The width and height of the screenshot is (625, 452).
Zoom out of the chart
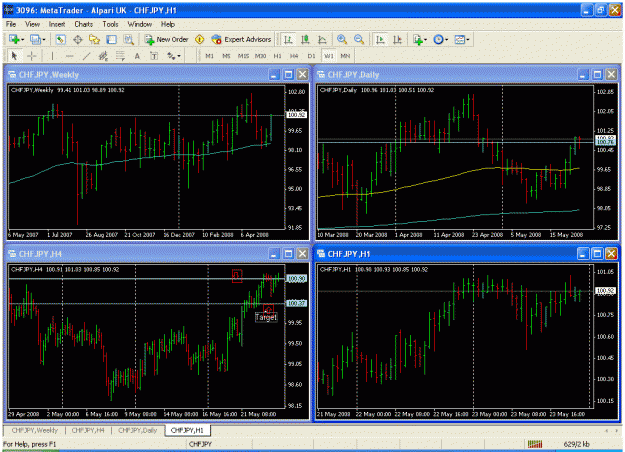(359, 39)
